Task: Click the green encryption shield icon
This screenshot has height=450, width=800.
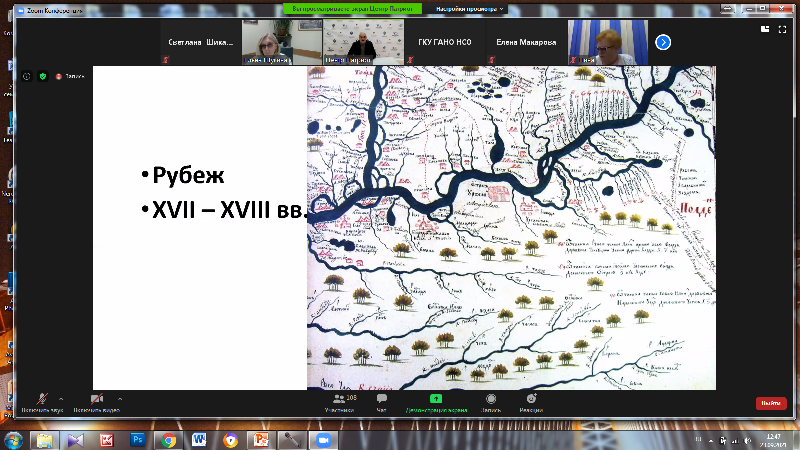Action: [x=43, y=76]
